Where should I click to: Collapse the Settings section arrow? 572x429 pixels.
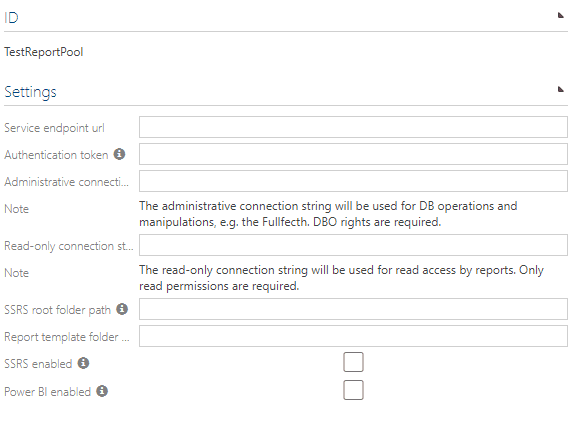[x=561, y=89]
